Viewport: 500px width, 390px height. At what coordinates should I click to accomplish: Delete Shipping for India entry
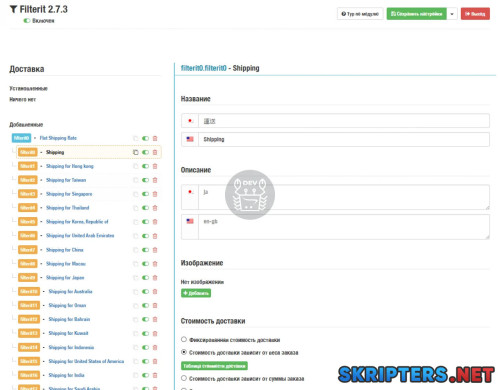[155, 375]
